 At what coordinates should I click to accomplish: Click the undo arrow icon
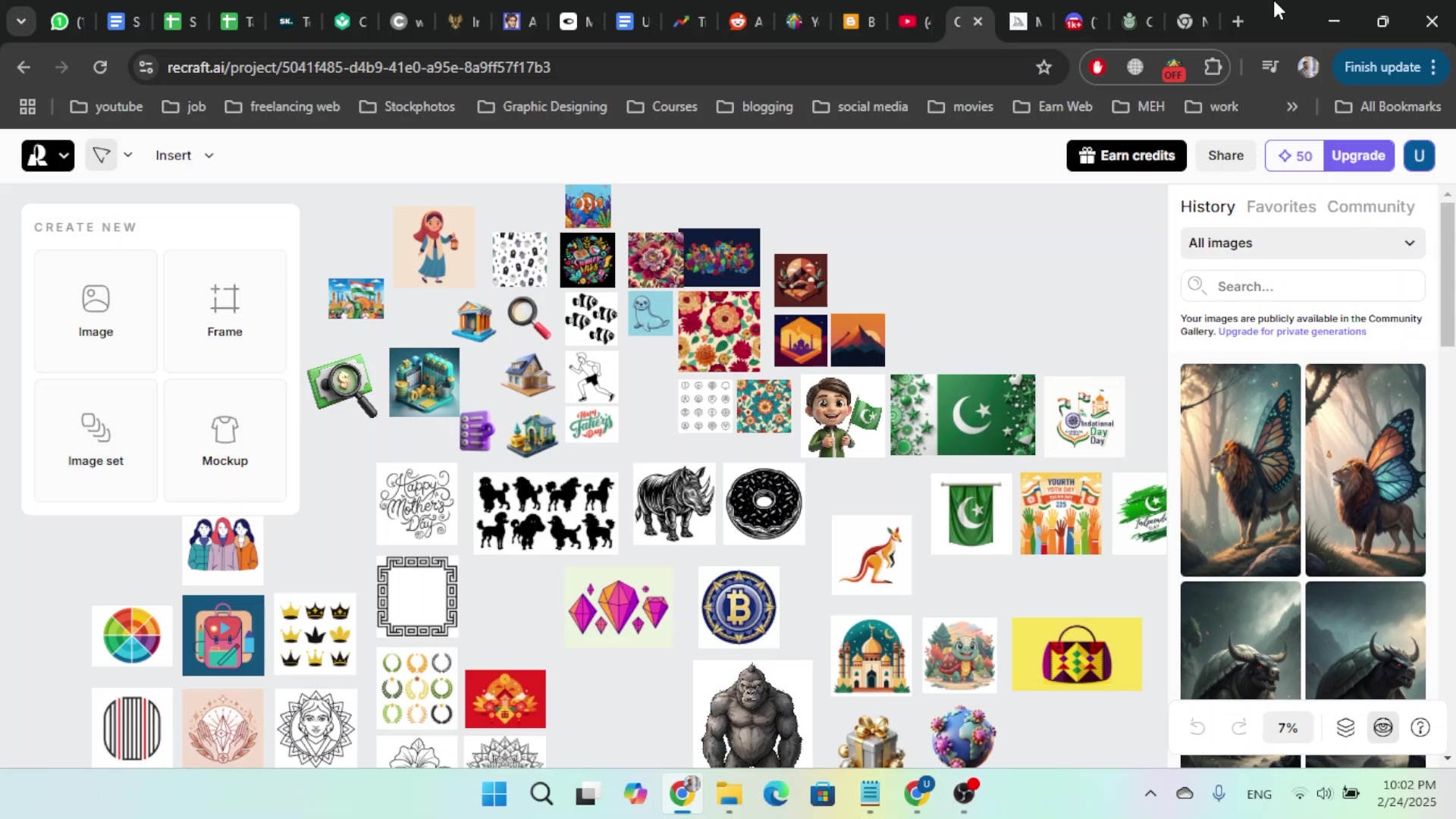1197,728
